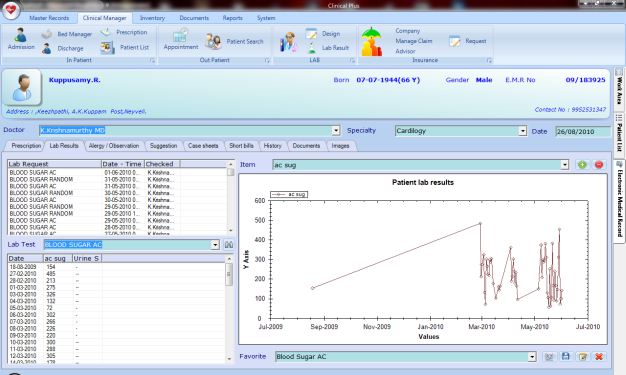
Task: Click the chart icon beside Favorite
Action: [x=549, y=357]
